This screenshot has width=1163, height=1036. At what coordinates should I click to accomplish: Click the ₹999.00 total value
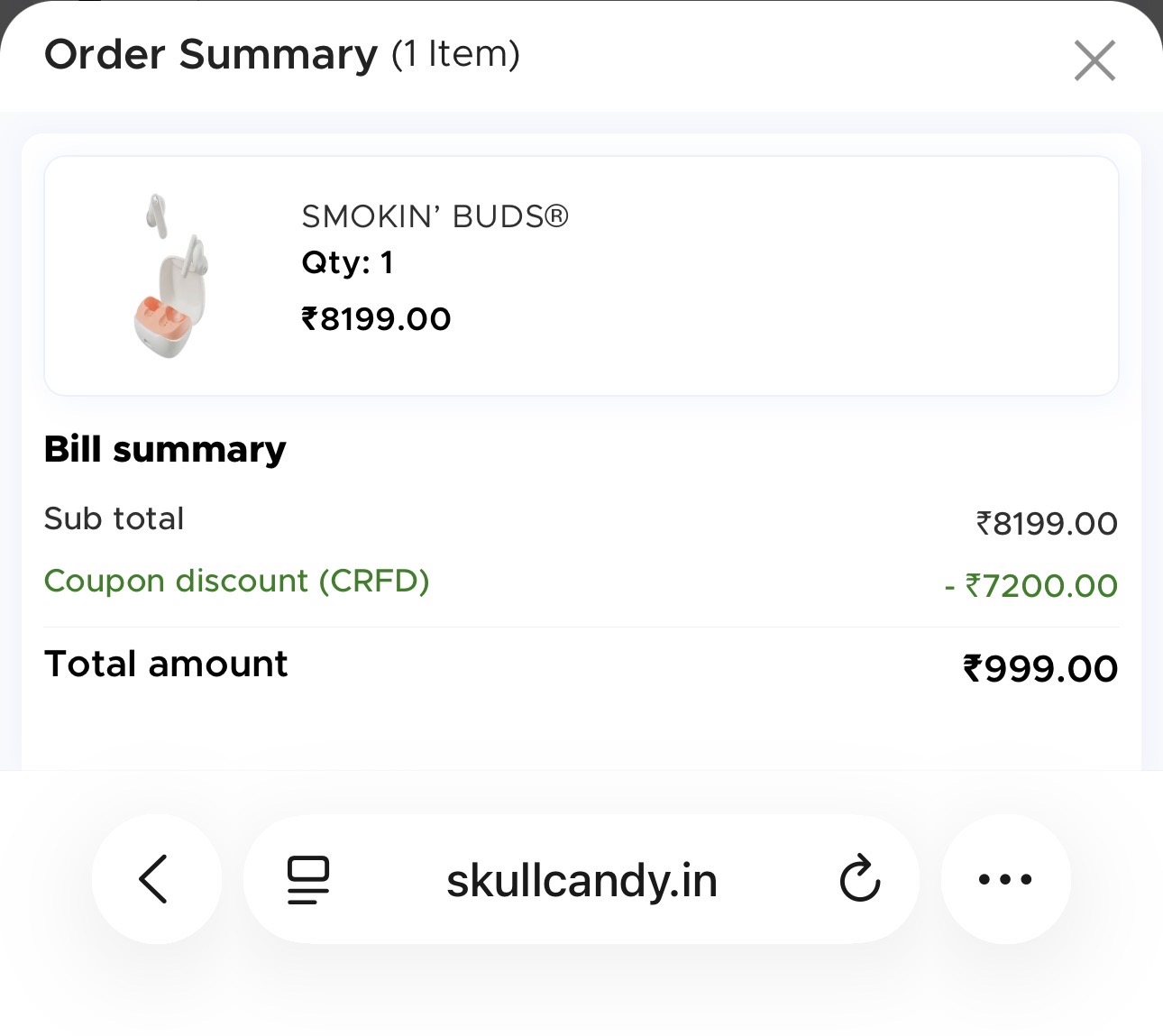pos(1040,669)
